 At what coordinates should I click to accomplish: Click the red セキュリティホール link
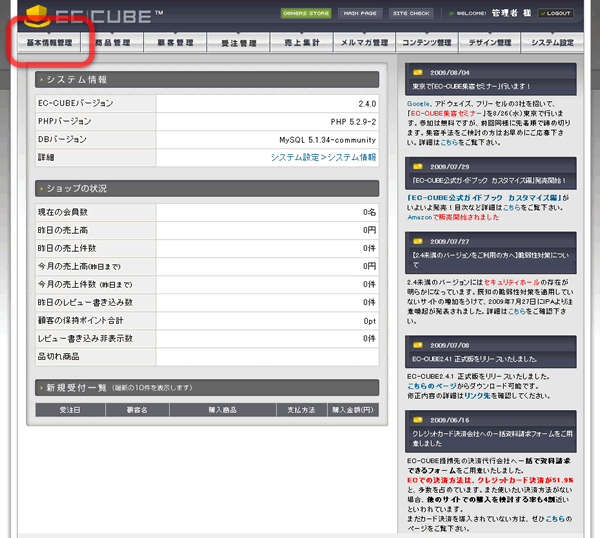(x=512, y=282)
